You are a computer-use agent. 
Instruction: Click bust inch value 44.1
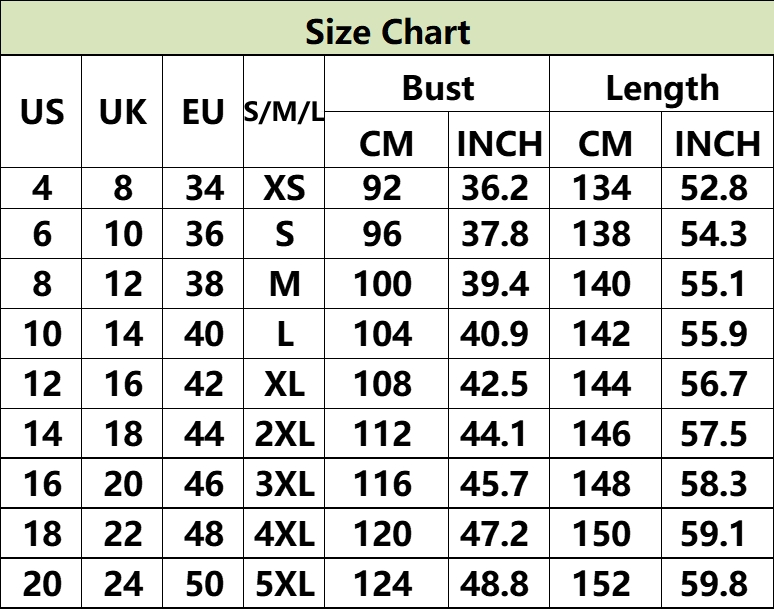tap(499, 433)
